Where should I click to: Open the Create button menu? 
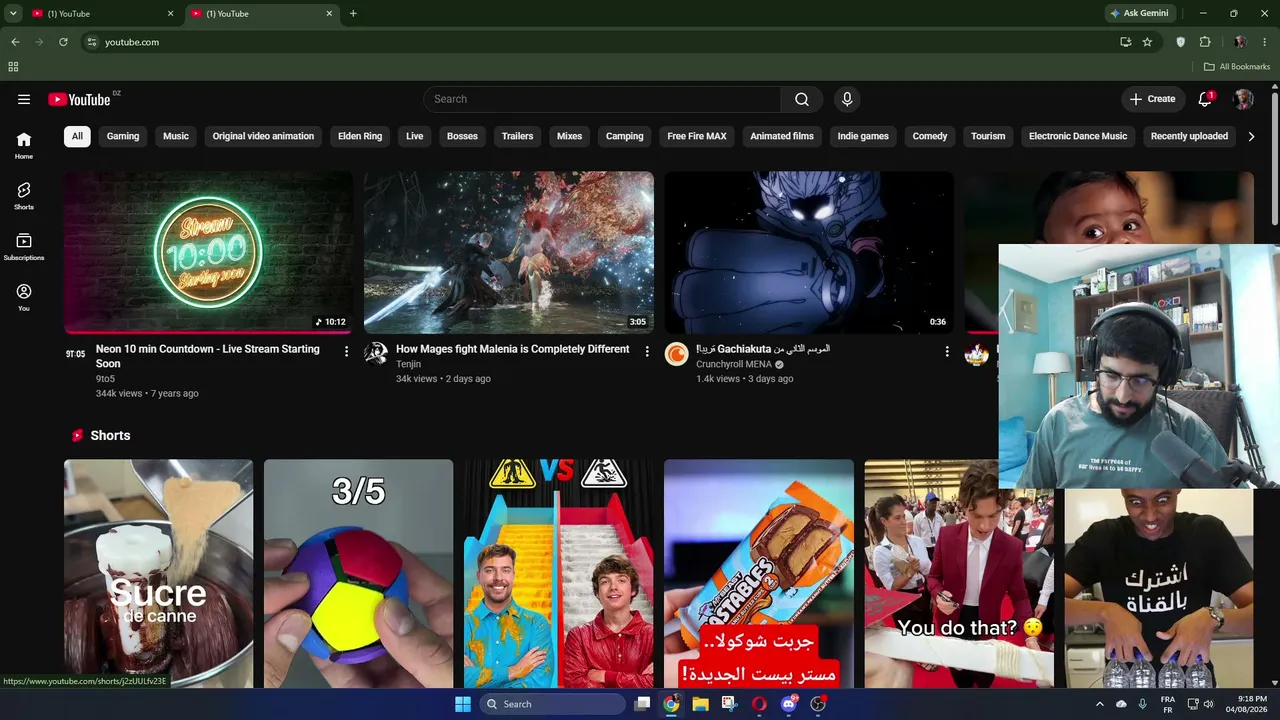click(x=1152, y=99)
